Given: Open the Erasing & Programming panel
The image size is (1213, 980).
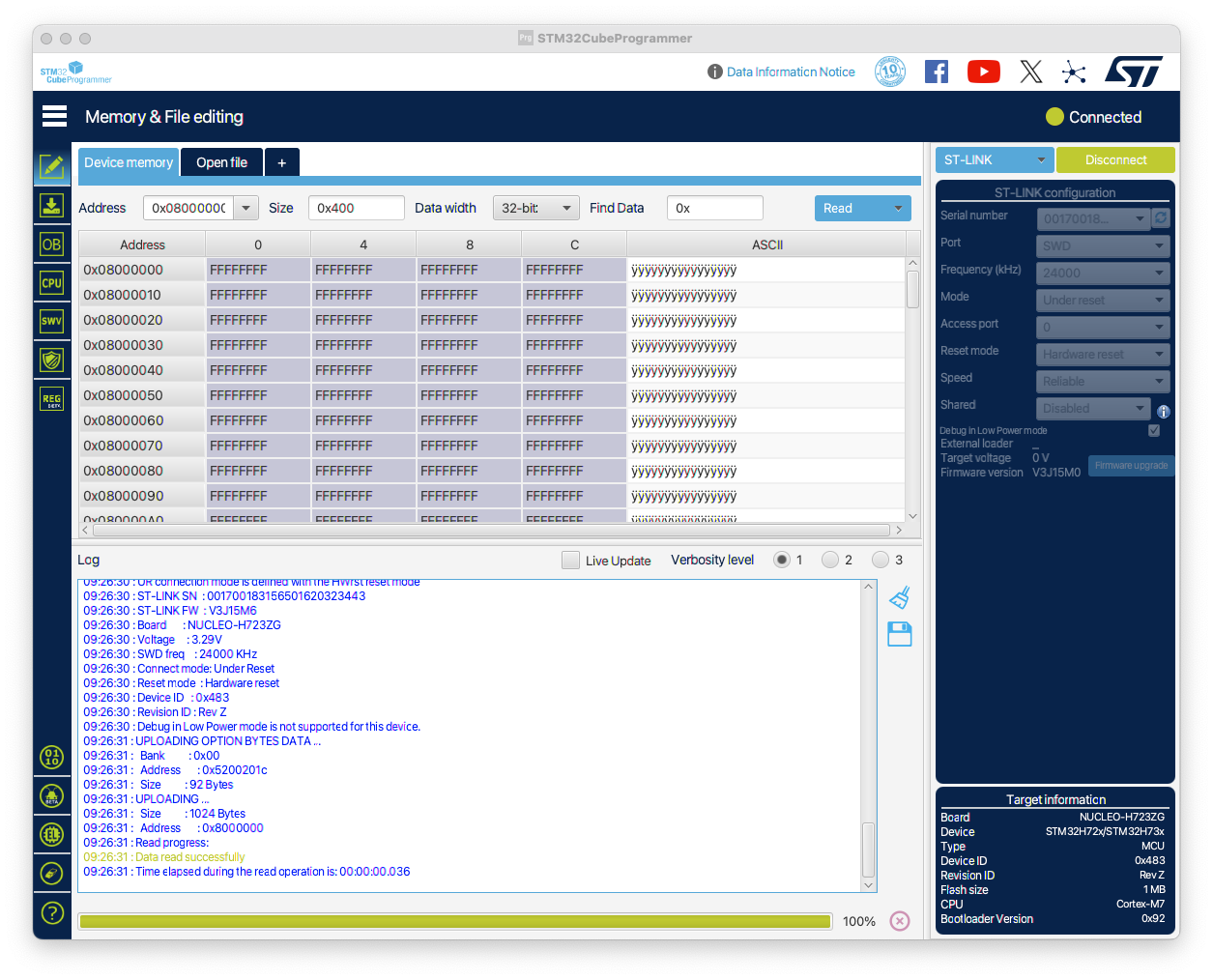Looking at the screenshot, I should click(52, 205).
